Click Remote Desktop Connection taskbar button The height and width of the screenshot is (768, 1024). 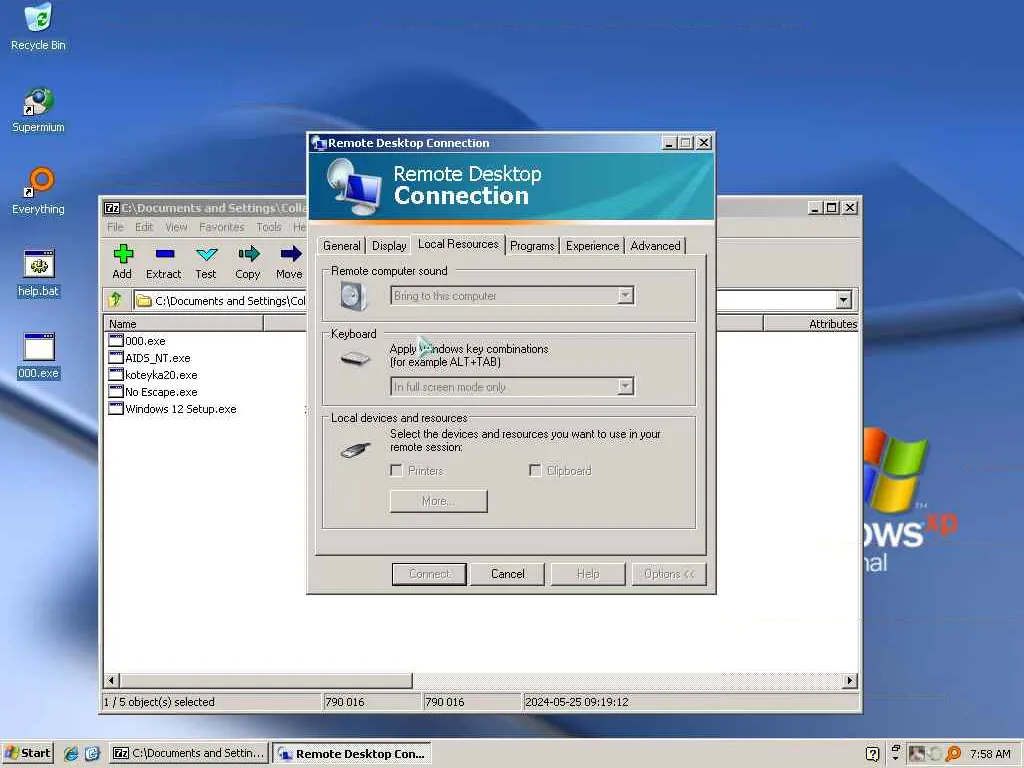tap(351, 753)
